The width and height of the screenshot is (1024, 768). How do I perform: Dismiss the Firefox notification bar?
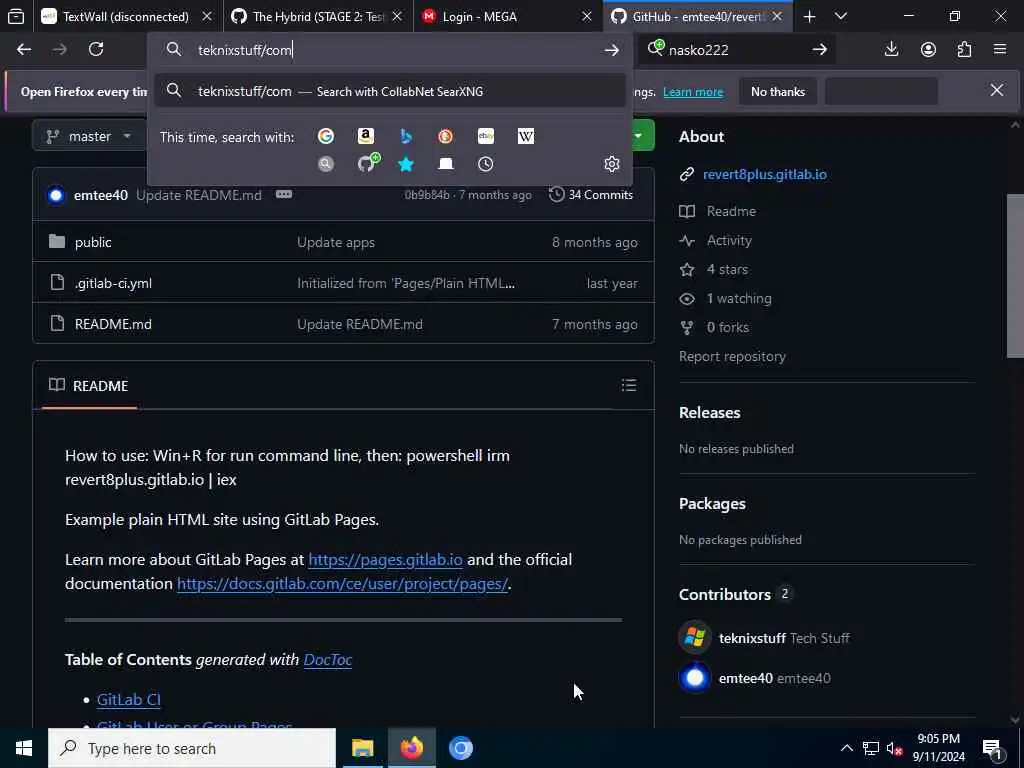[997, 90]
